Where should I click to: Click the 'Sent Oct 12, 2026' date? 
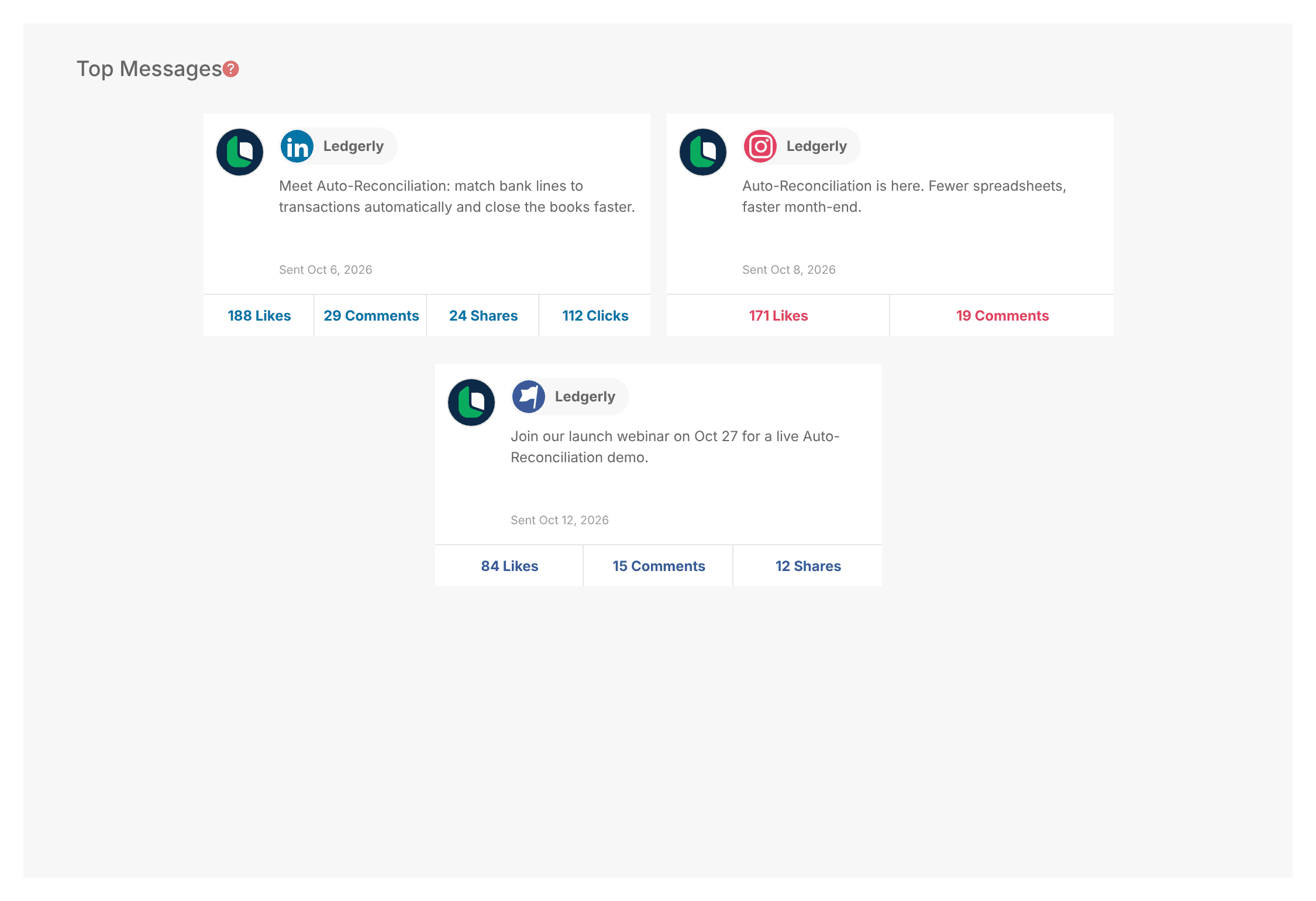tap(559, 520)
